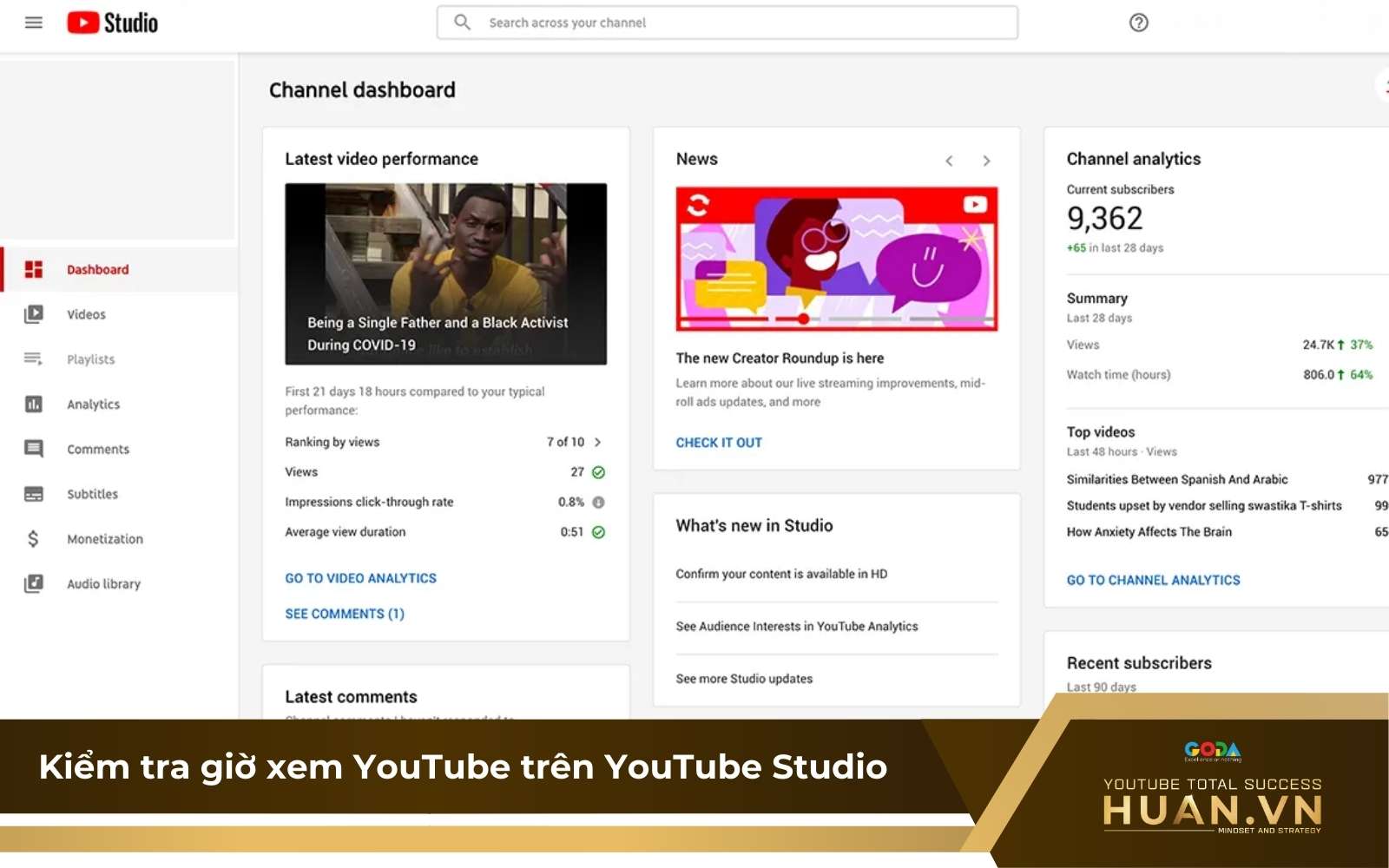This screenshot has height=868, width=1389.
Task: Open the Monetization menu item
Action: (120, 539)
